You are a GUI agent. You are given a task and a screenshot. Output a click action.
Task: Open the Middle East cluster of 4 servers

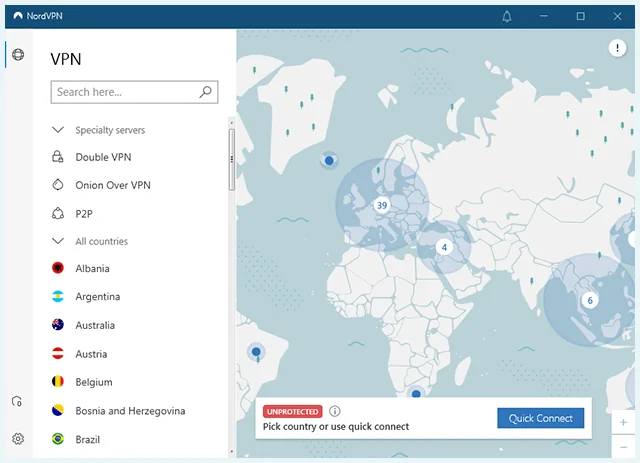click(x=444, y=247)
